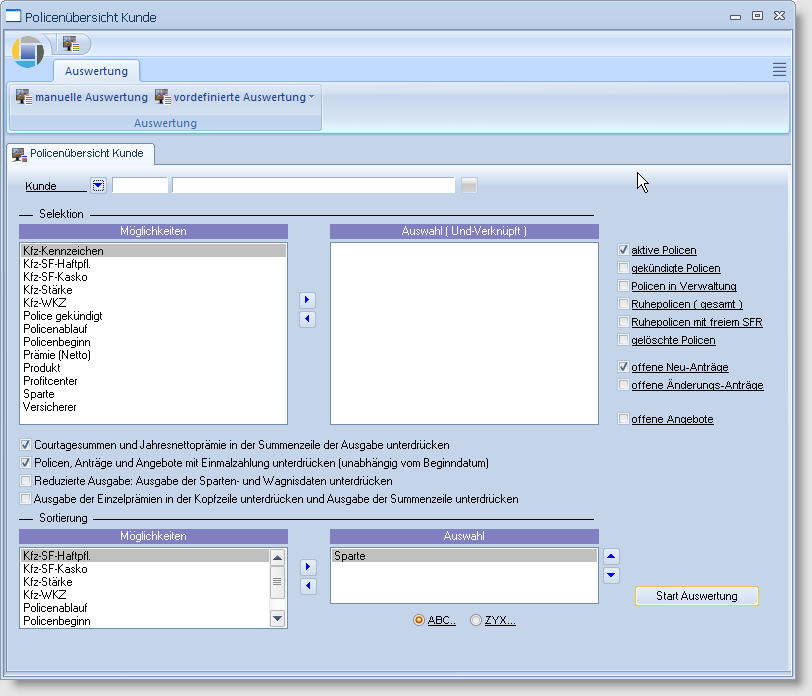The height and width of the screenshot is (696, 812).
Task: Select the Policenübersicht Kunde document tab
Action: click(78, 153)
